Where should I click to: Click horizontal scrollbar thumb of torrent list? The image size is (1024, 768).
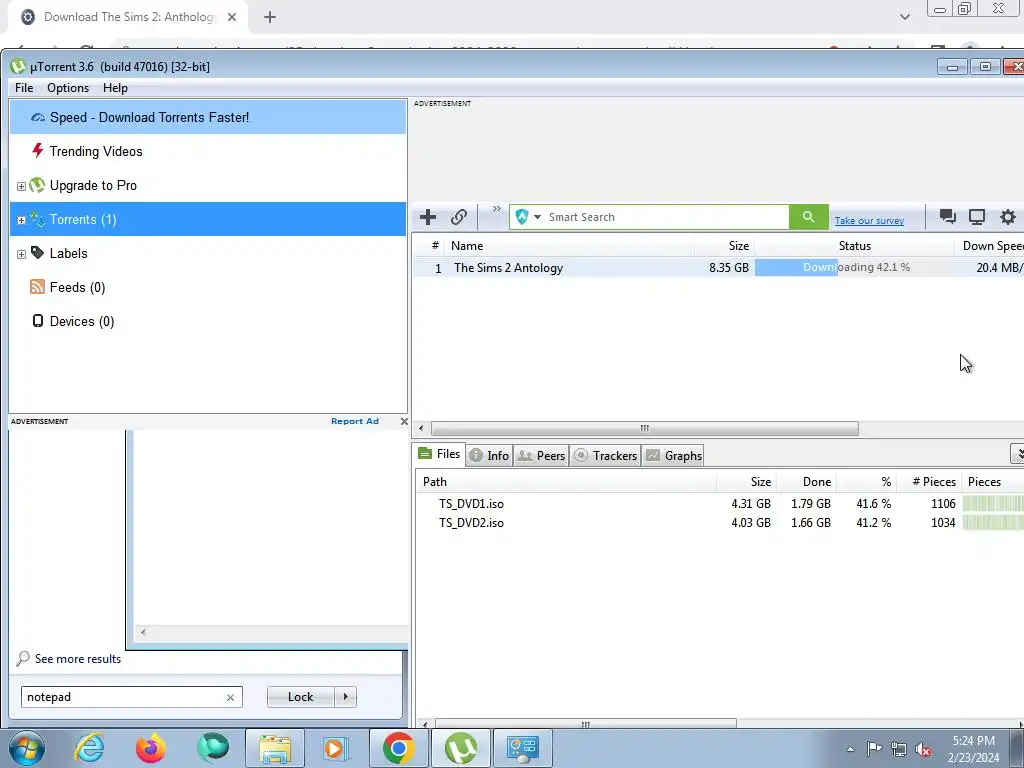(x=645, y=428)
